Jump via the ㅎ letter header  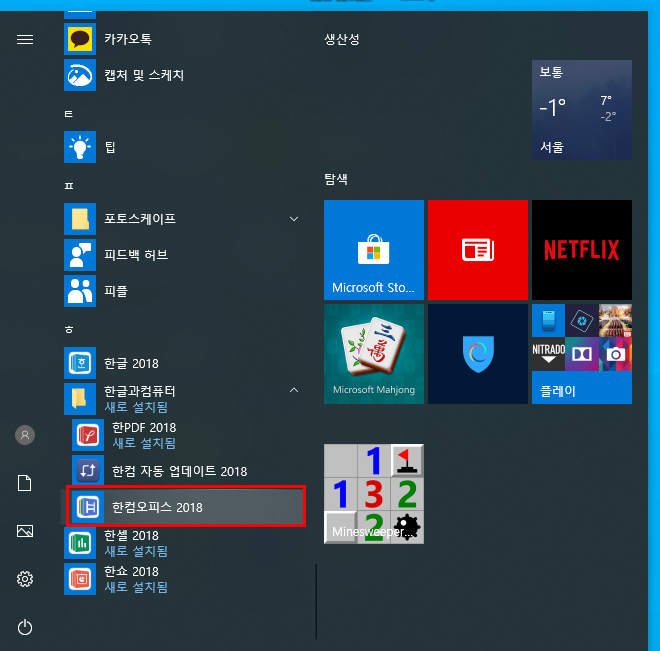(x=69, y=329)
